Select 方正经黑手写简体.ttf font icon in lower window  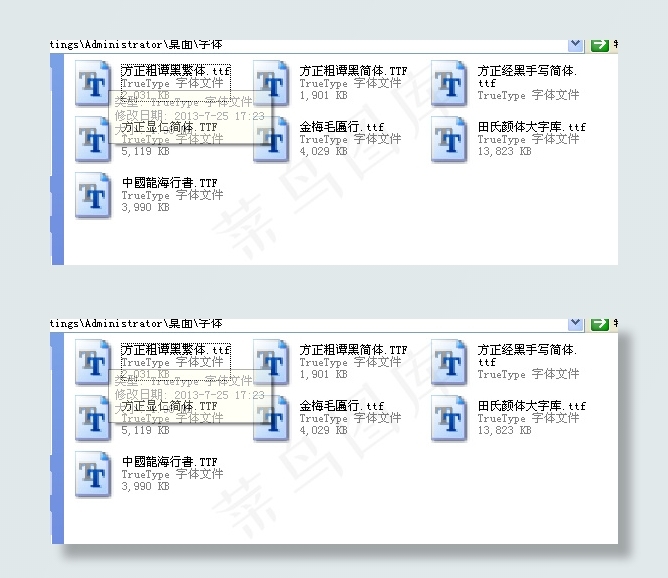pos(449,362)
